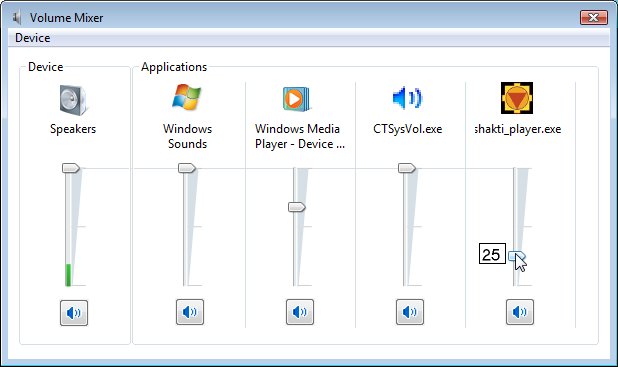Click the Windows Sounds label

pyautogui.click(x=187, y=136)
